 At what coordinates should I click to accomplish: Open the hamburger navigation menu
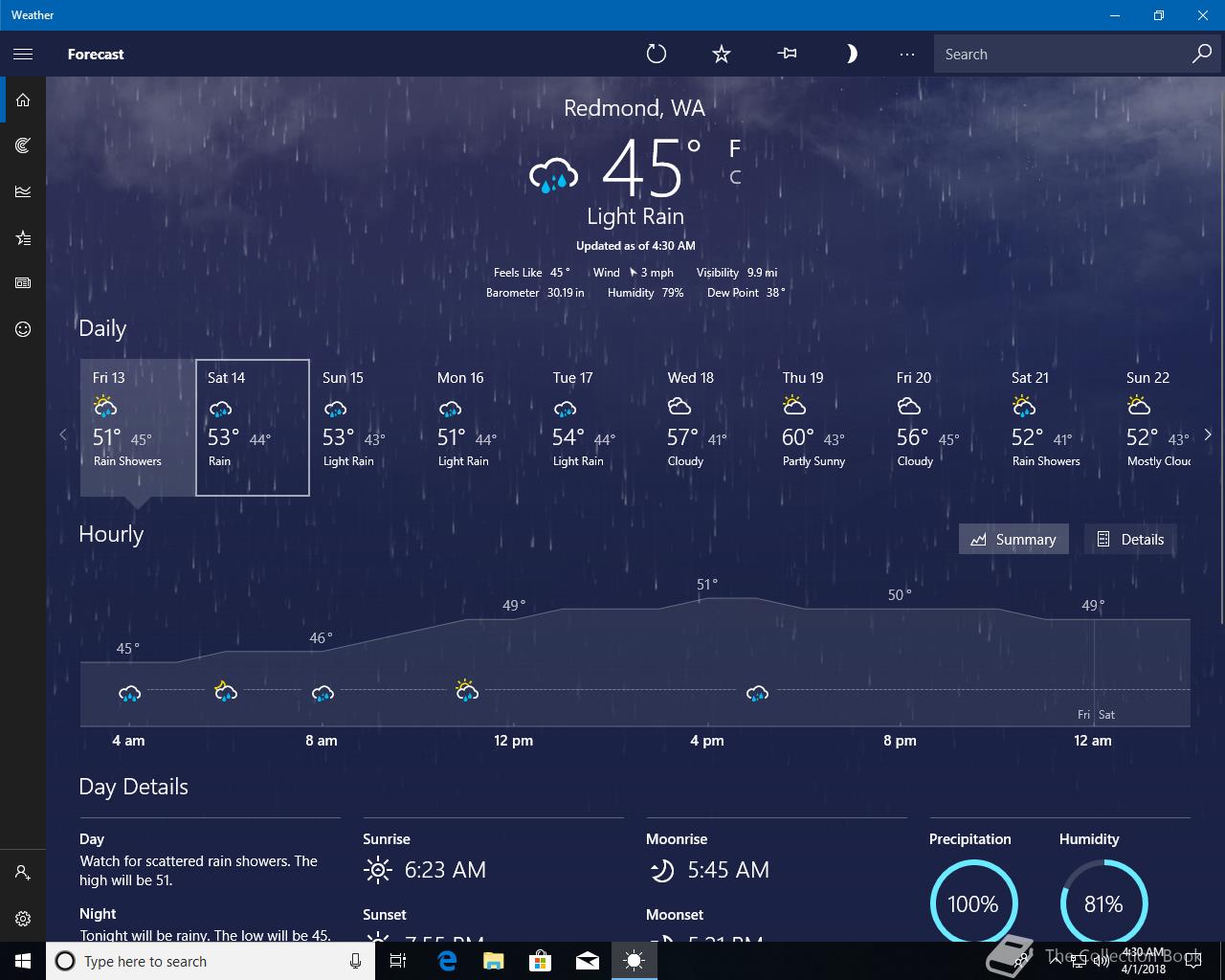pos(23,54)
